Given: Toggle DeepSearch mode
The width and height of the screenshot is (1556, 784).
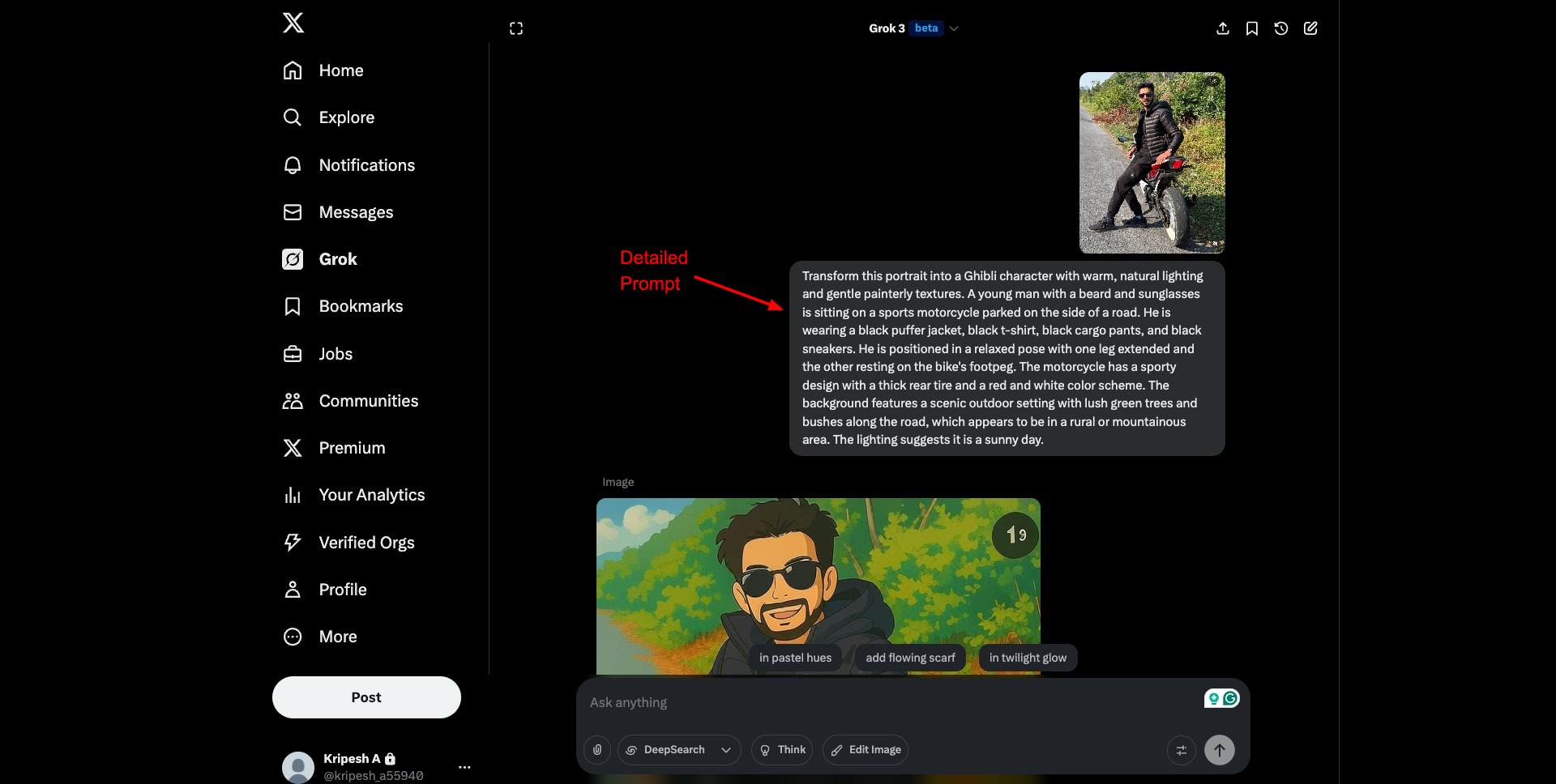Looking at the screenshot, I should tap(666, 750).
